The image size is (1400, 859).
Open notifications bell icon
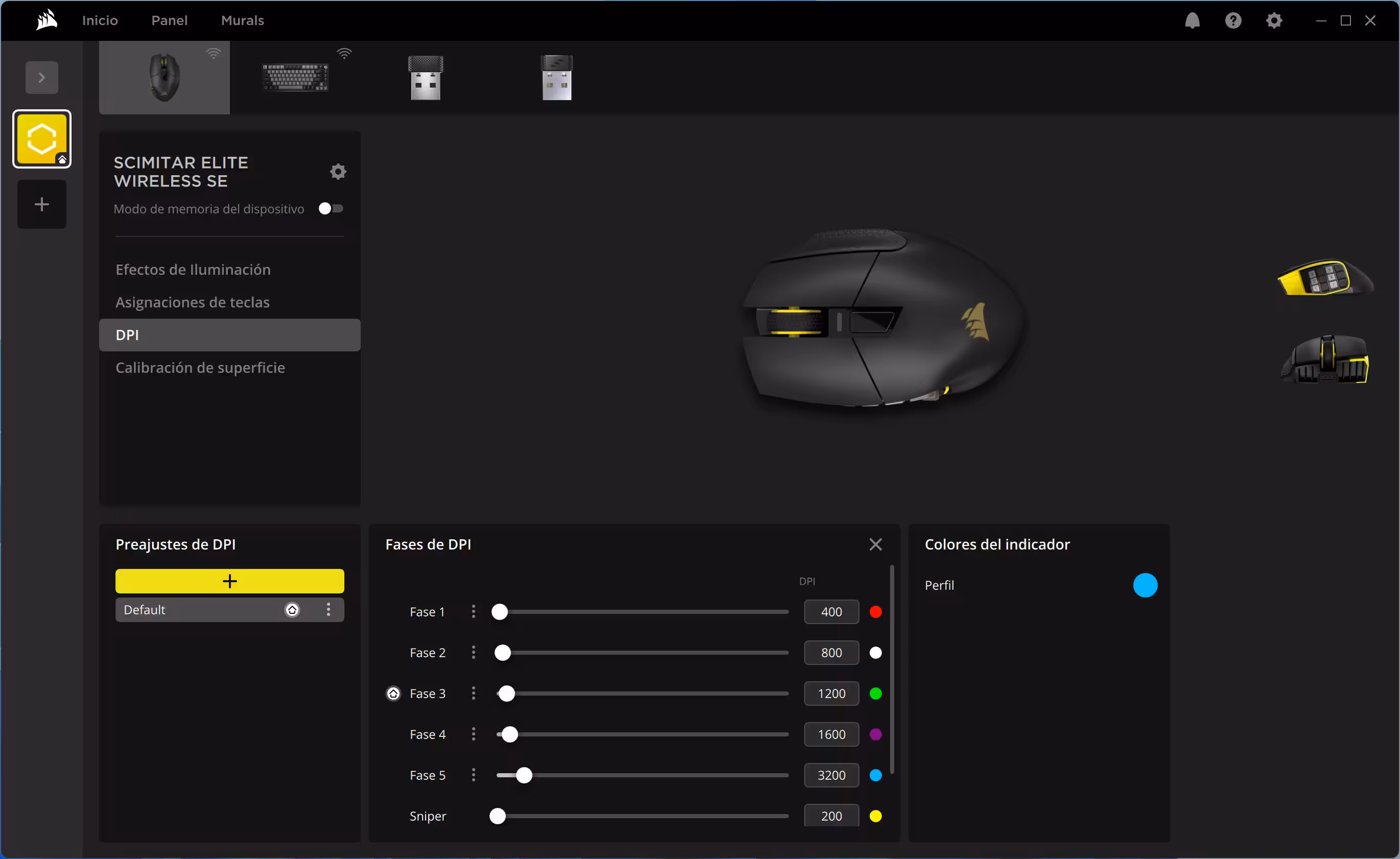1192,20
